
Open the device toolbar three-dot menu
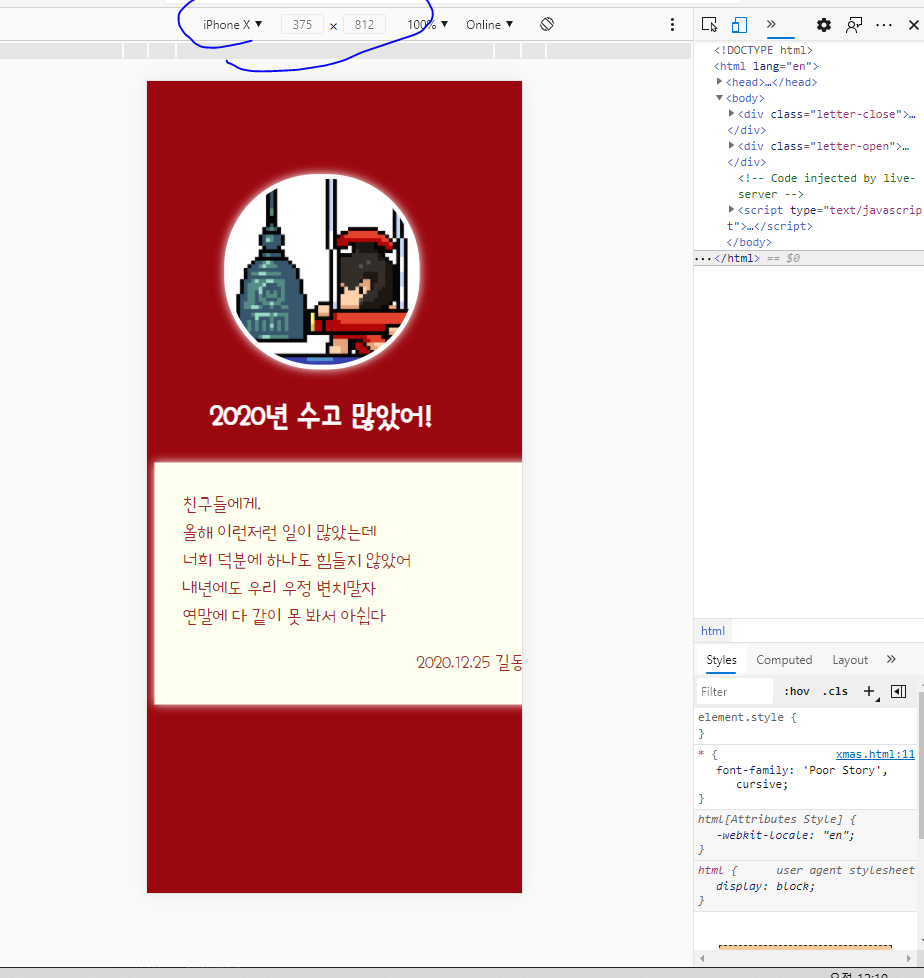[x=672, y=24]
